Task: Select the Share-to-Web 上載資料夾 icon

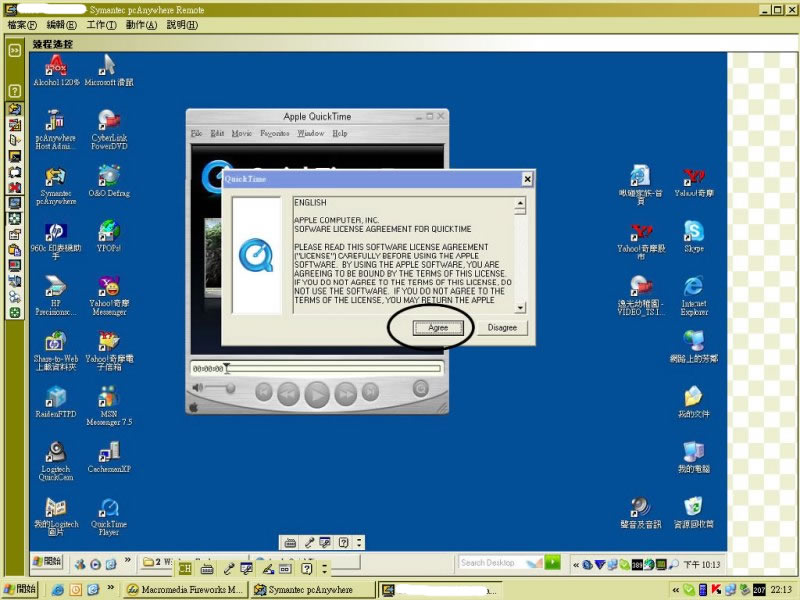Action: pos(56,351)
